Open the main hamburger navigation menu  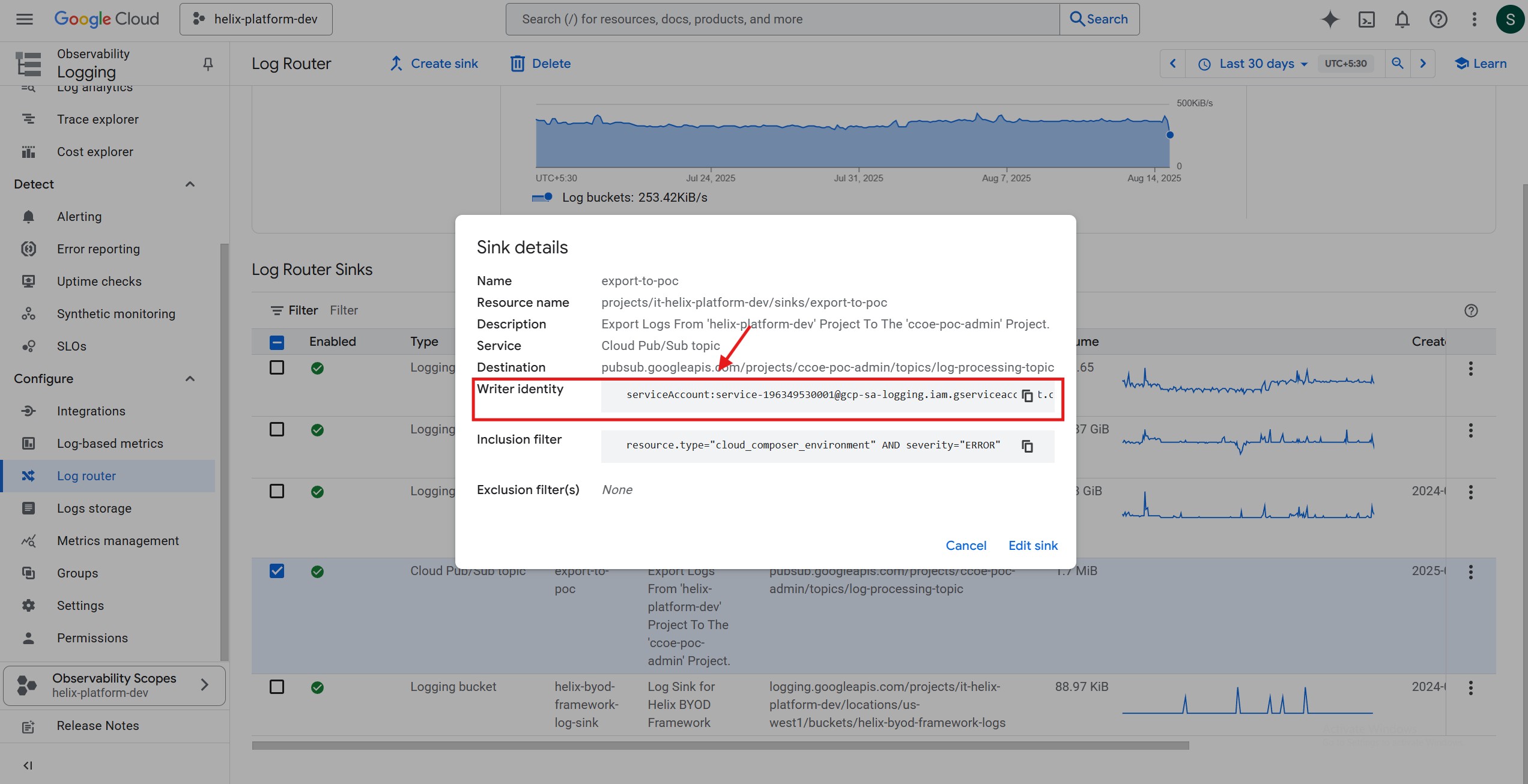[x=25, y=19]
